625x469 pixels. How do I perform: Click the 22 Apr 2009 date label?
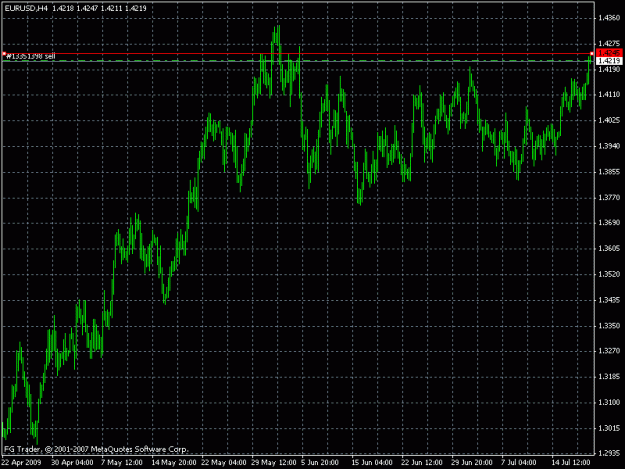(x=22, y=463)
